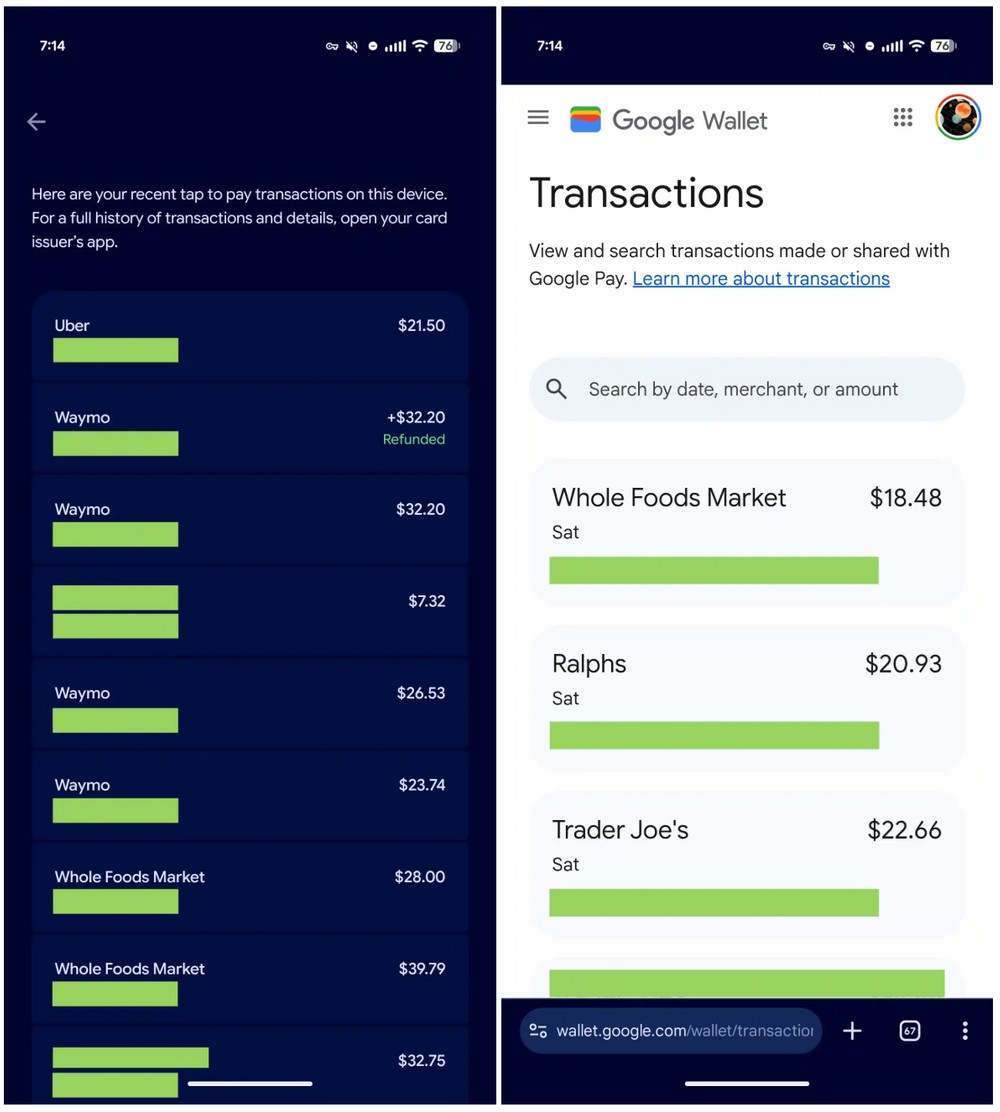
Task: Follow the Learn more about transactions link
Action: tap(761, 279)
